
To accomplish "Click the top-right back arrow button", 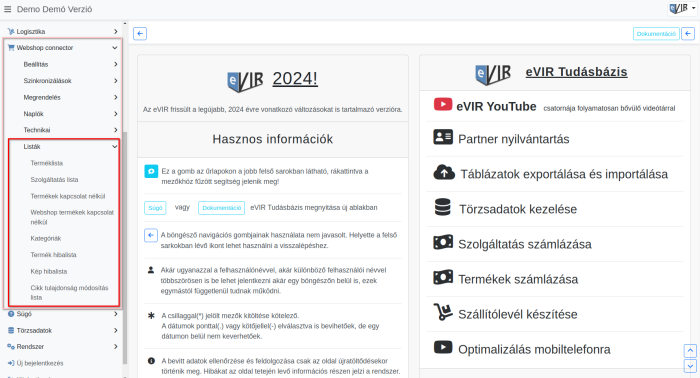I will [x=688, y=33].
